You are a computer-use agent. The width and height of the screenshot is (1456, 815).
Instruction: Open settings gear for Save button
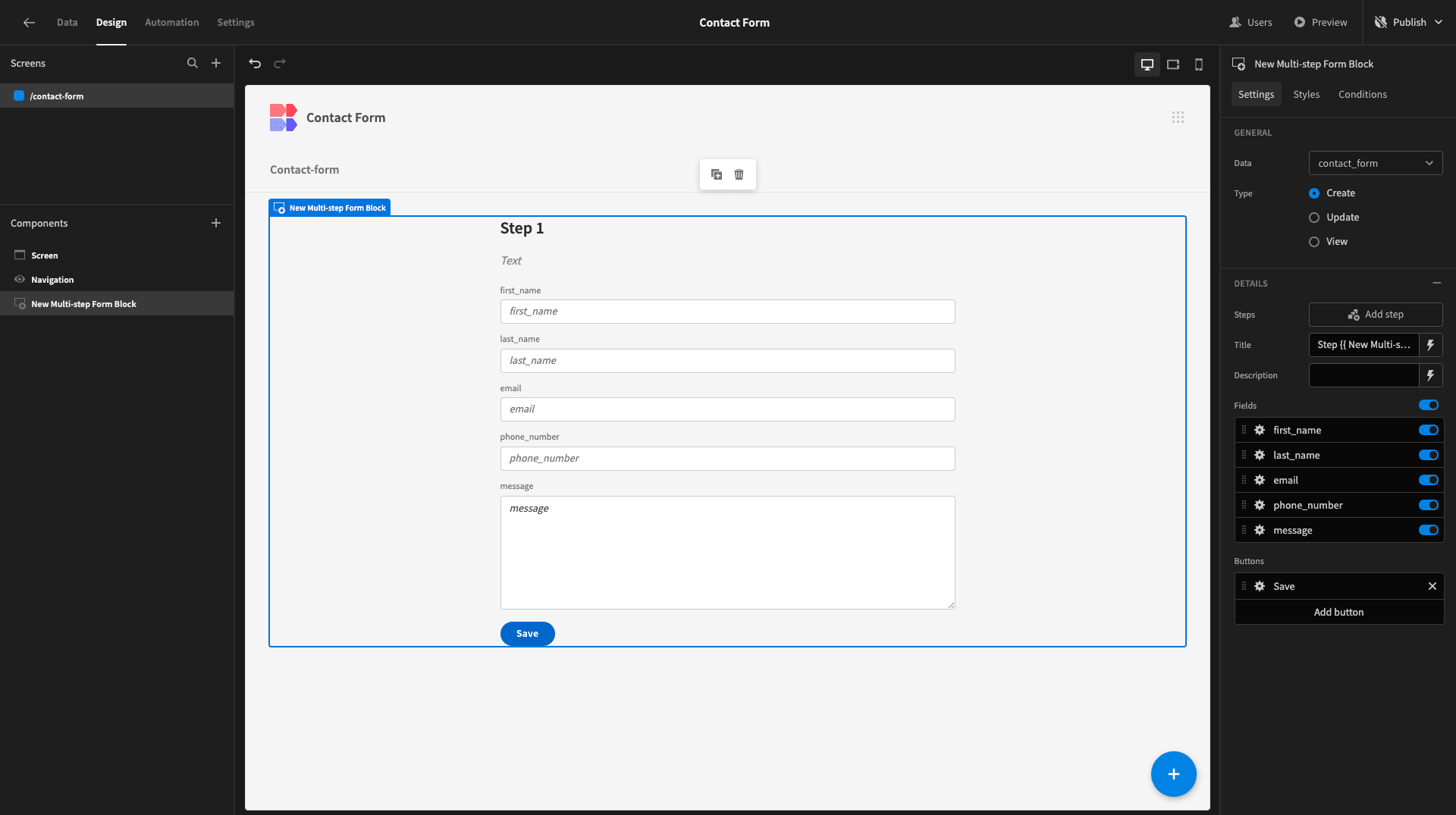pyautogui.click(x=1260, y=586)
